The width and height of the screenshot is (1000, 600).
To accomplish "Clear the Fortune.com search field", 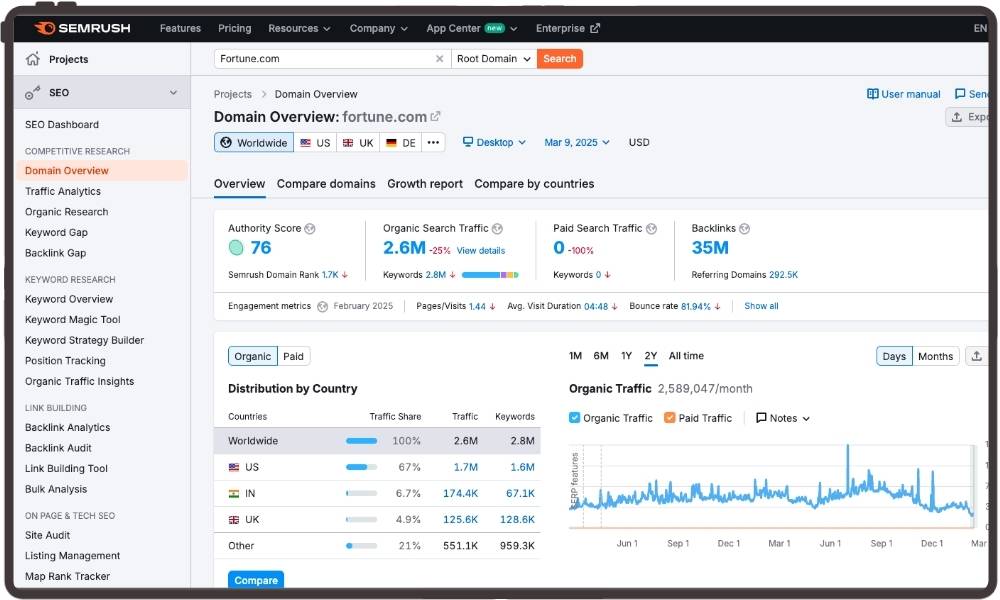I will click(x=439, y=59).
